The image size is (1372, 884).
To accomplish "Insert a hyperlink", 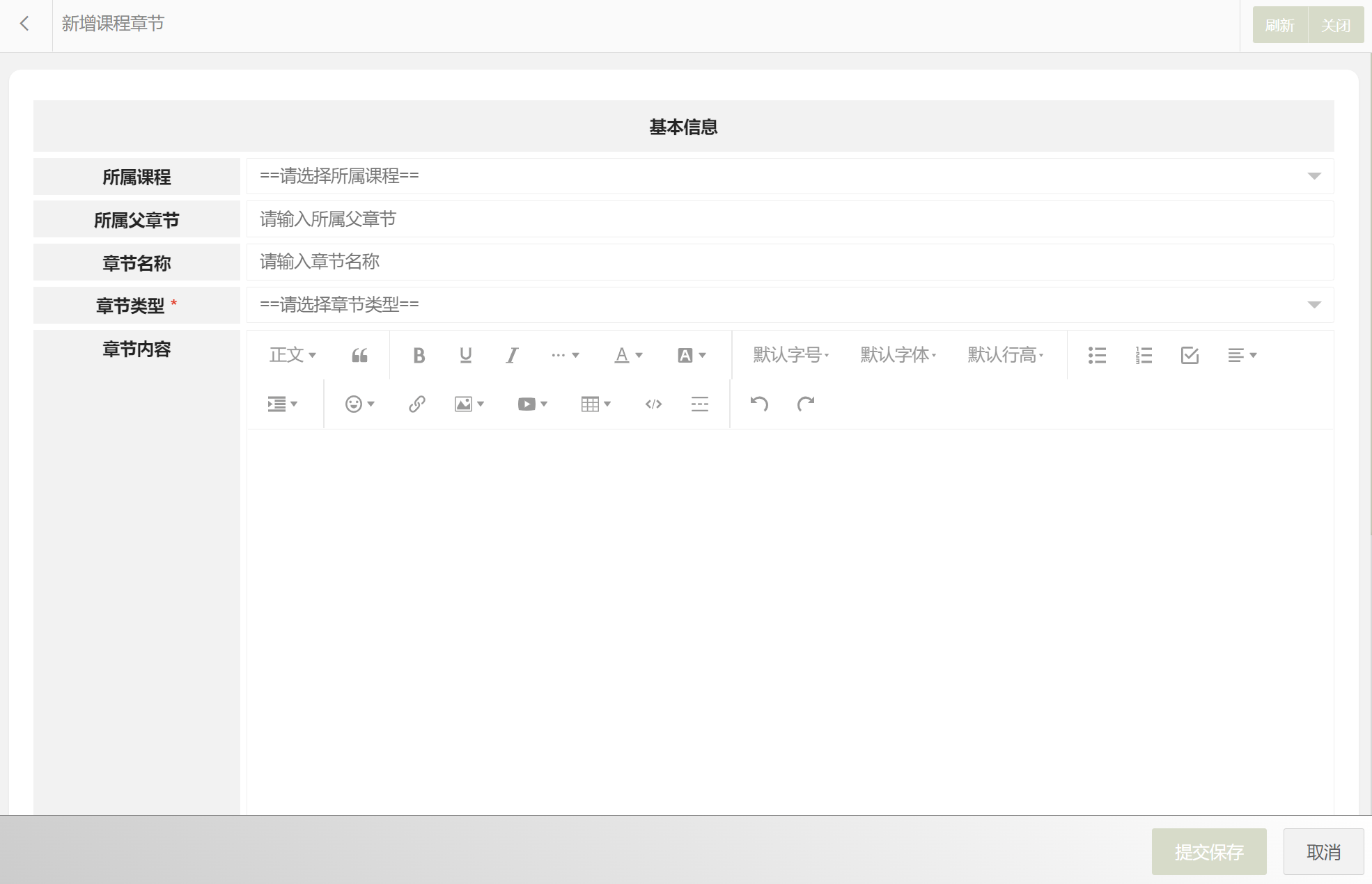I will click(x=416, y=404).
